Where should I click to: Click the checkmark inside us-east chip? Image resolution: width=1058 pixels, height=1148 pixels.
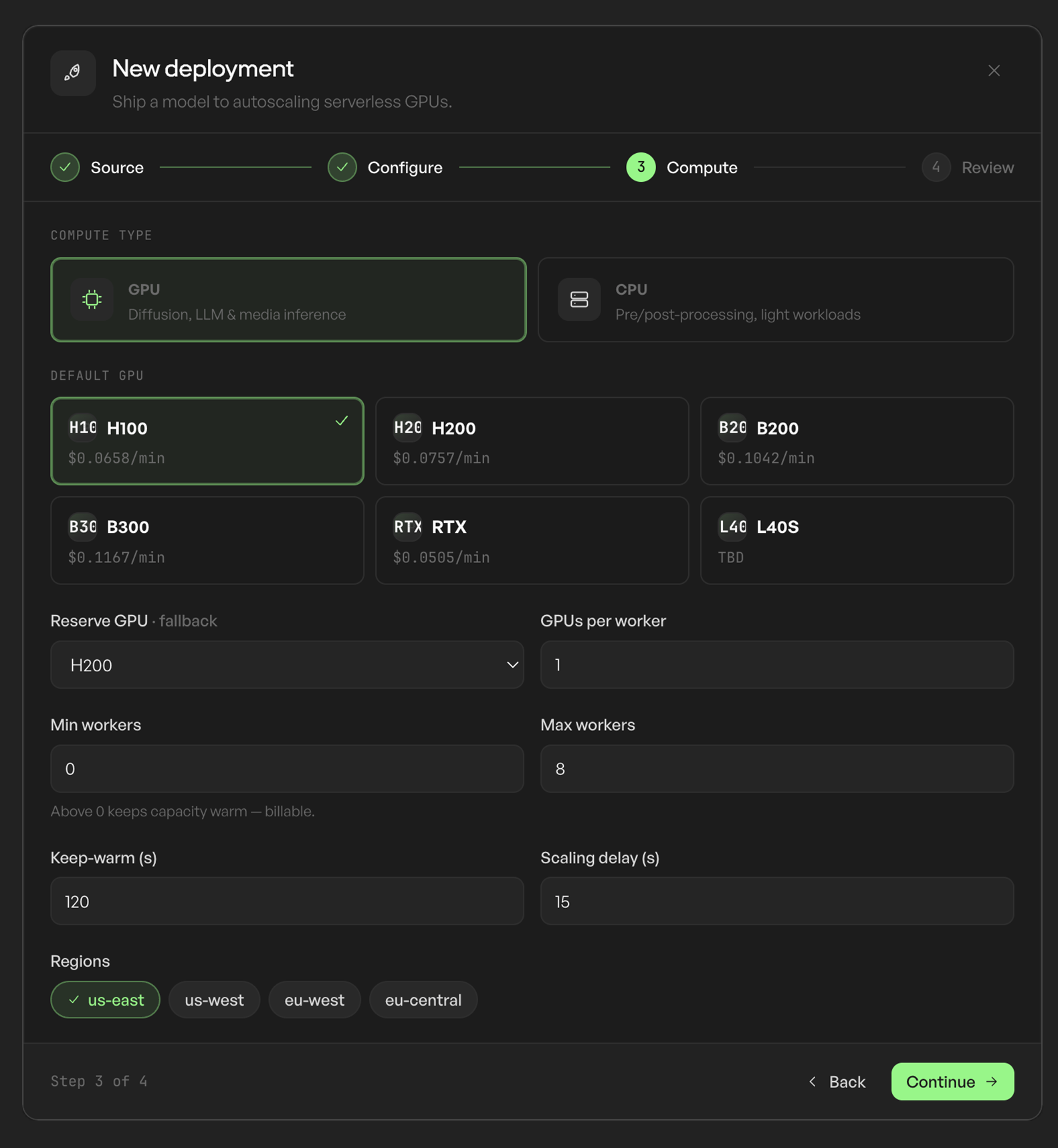pyautogui.click(x=74, y=1000)
